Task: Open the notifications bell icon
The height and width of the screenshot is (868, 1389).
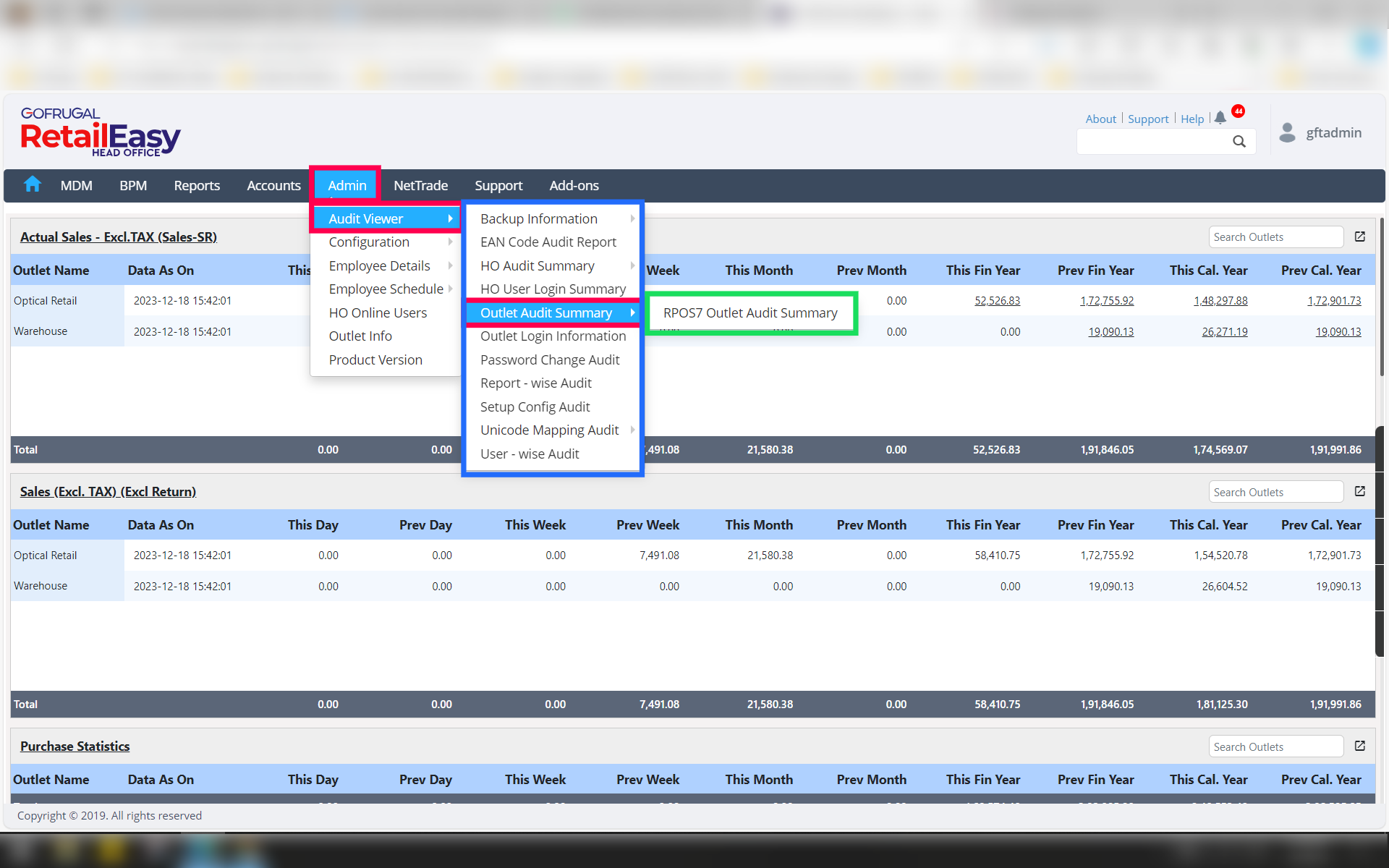Action: (x=1220, y=118)
